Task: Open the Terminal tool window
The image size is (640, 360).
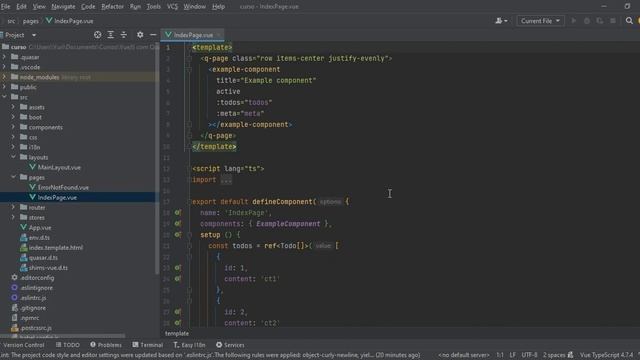Action: [147, 345]
